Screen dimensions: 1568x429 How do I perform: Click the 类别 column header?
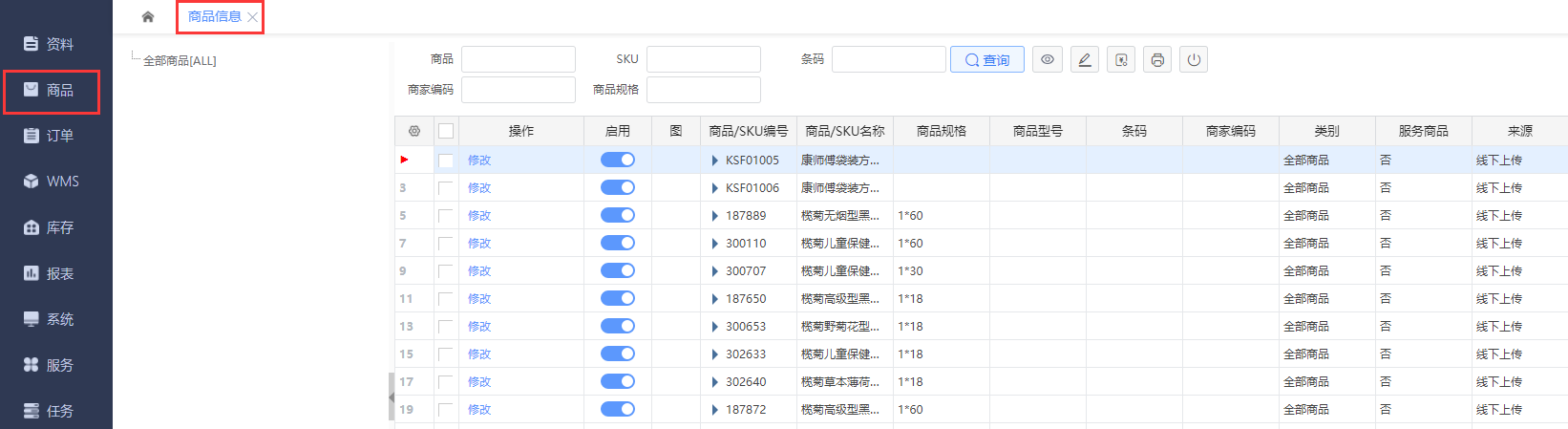(x=1327, y=131)
